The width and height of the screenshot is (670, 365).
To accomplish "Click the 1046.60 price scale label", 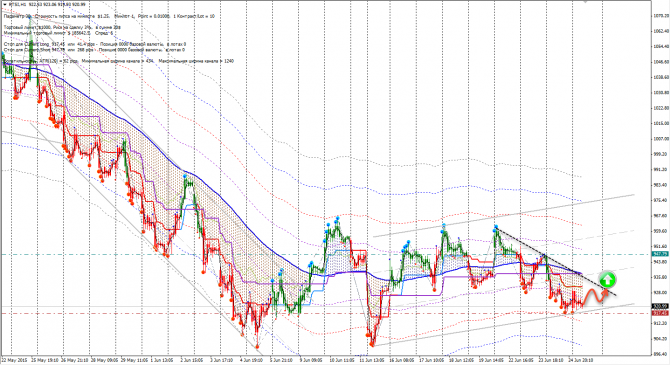I will click(661, 62).
